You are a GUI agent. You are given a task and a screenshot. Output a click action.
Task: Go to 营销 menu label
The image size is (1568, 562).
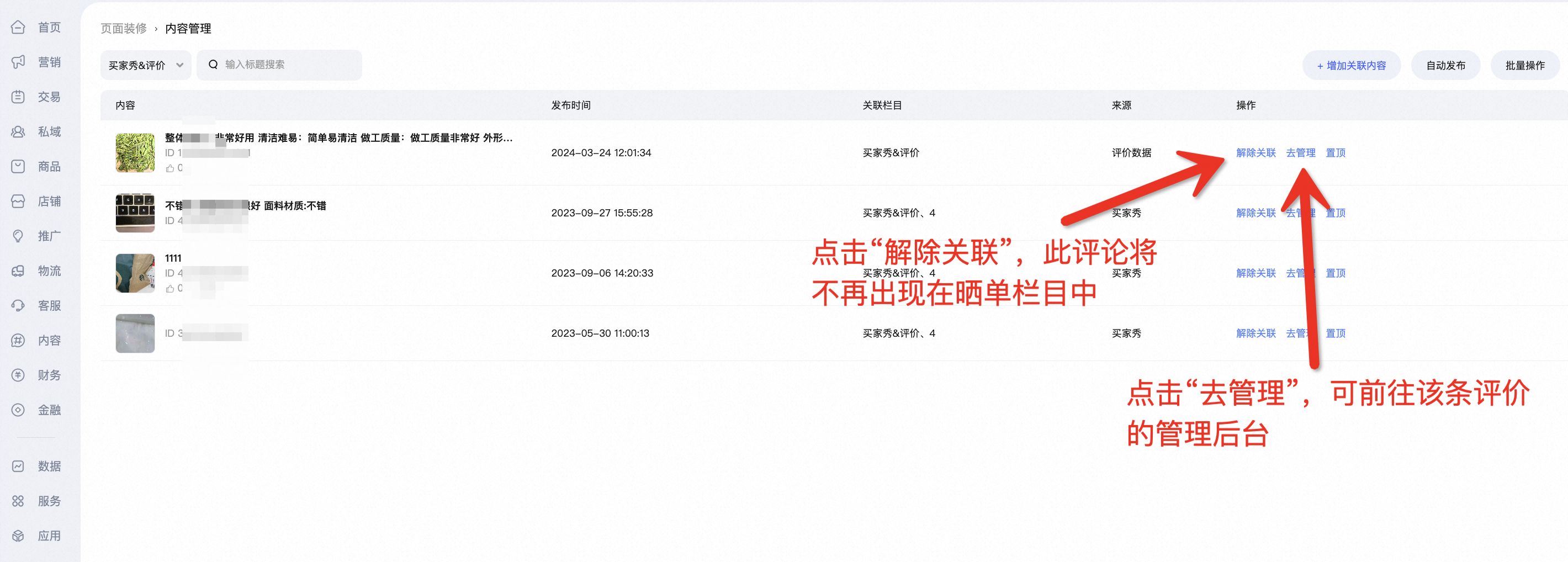tap(49, 62)
